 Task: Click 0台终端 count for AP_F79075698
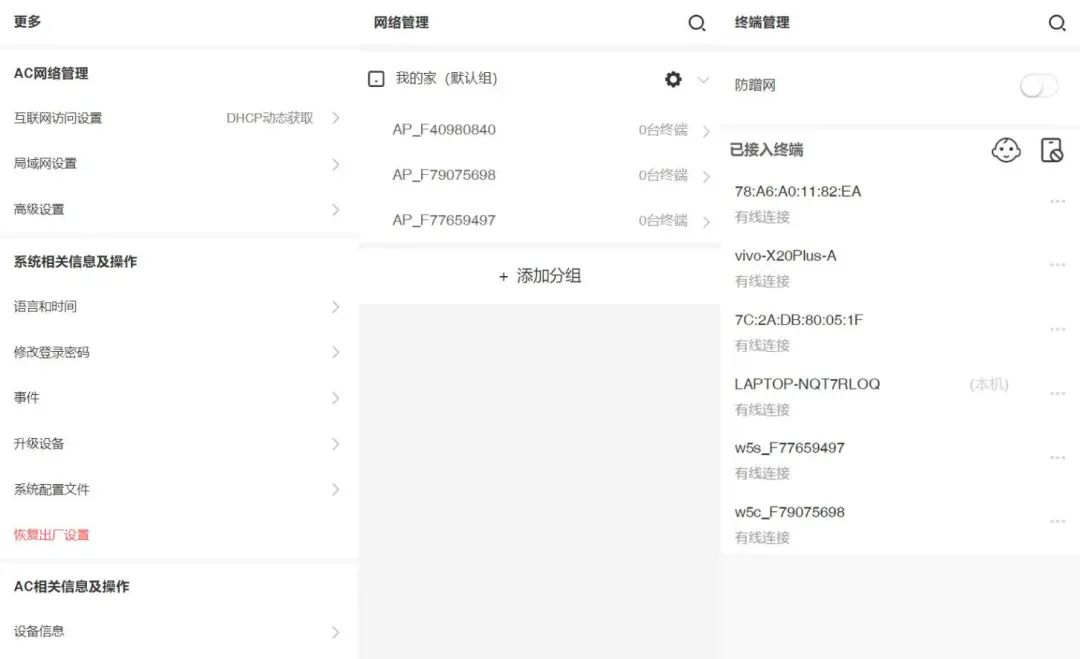[x=663, y=175]
